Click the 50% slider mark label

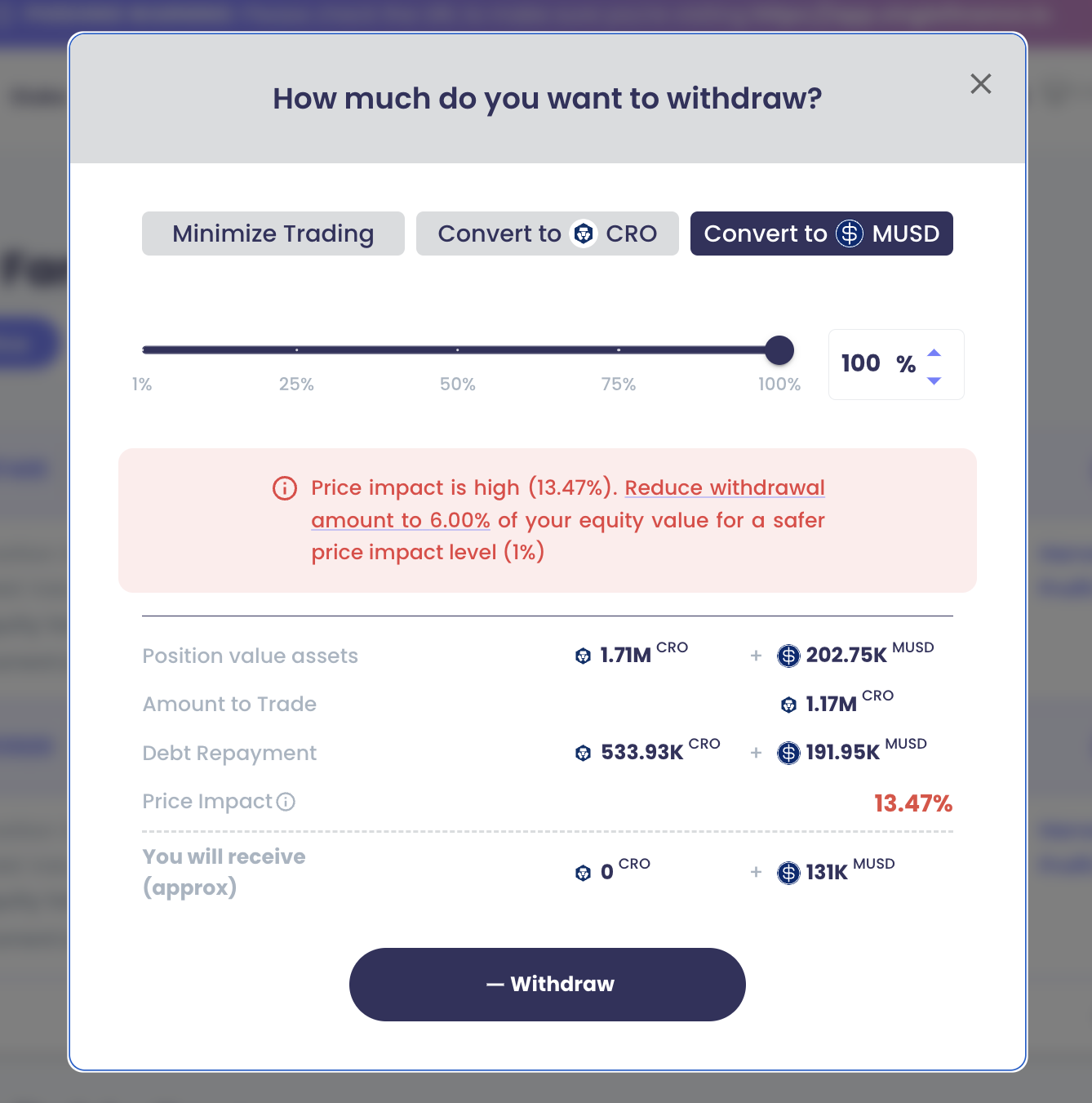point(457,385)
